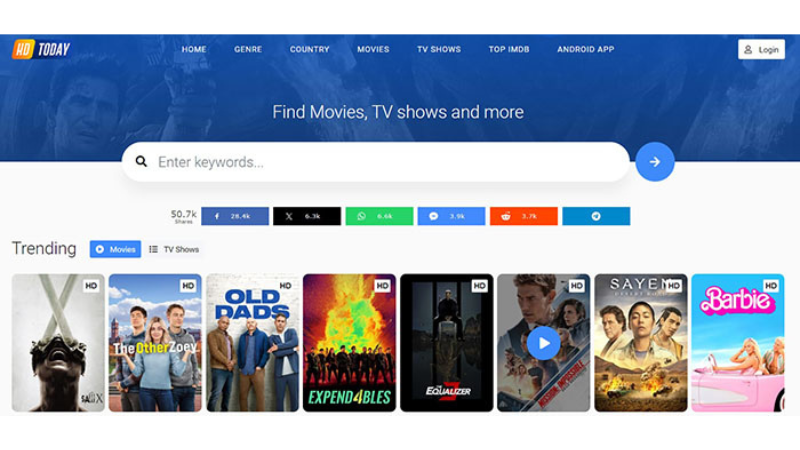
Task: Click the HD badge on Equalizer 3 poster
Action: pos(479,286)
